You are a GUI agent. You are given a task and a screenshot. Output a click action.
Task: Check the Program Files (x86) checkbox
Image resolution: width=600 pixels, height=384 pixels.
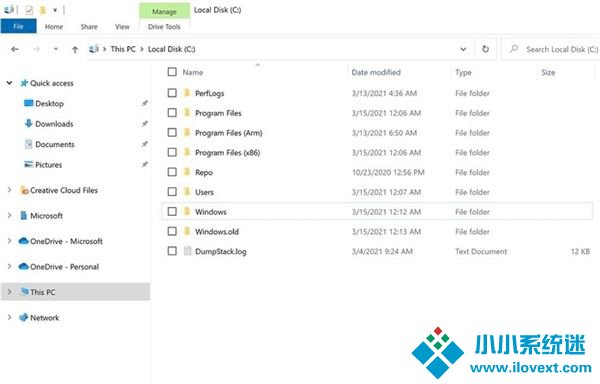(172, 152)
